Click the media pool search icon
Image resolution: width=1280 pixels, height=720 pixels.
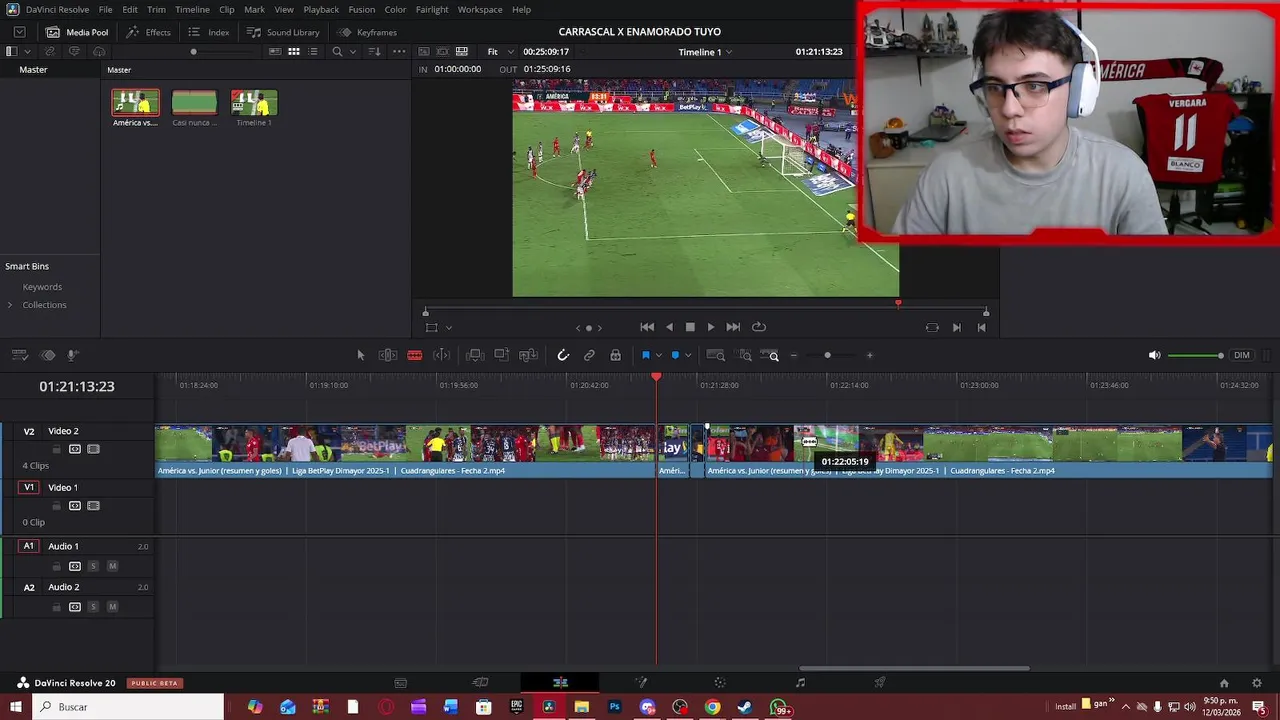[337, 51]
